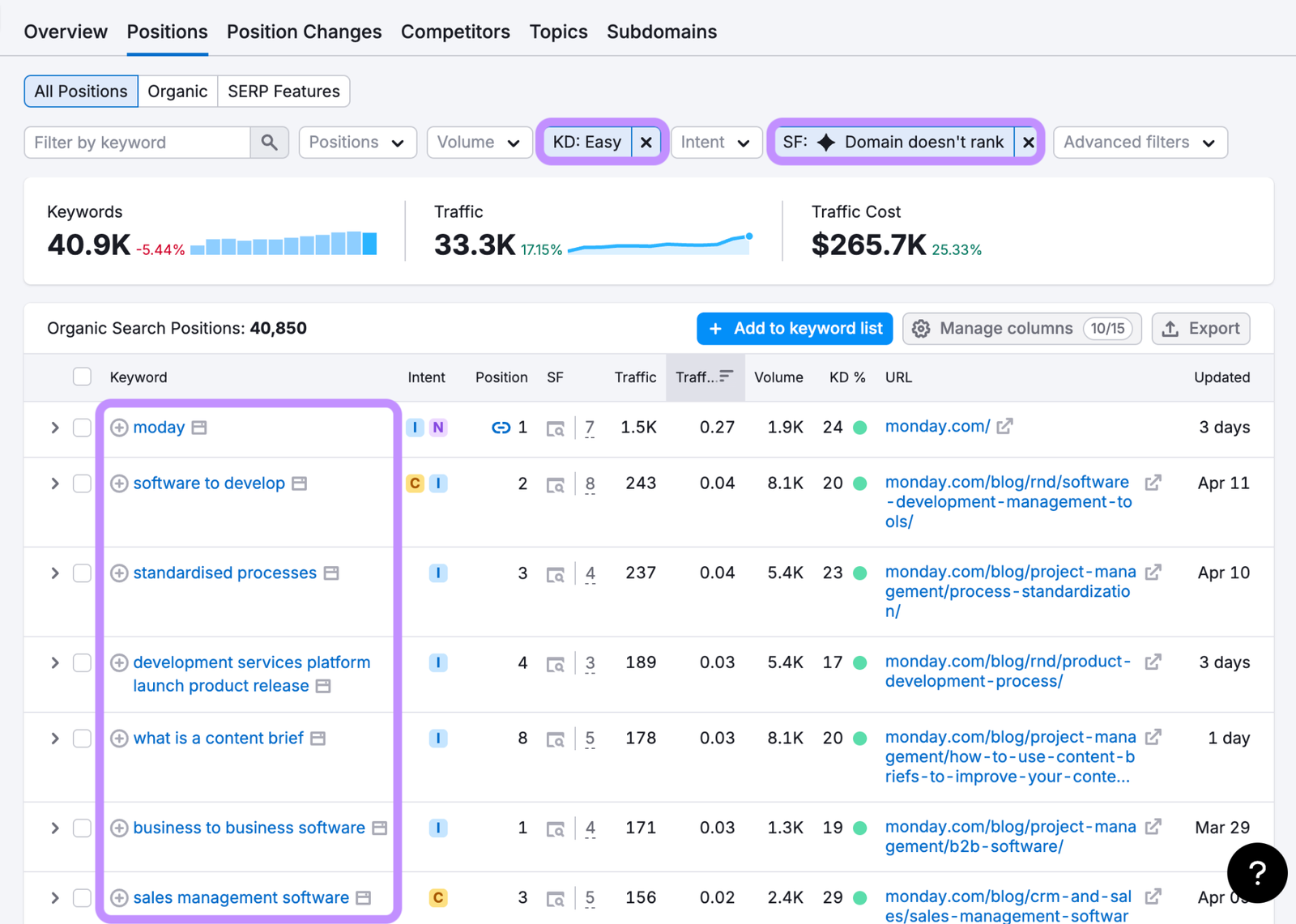Click SERP features icon in 'software to develop' row
1296x924 pixels.
click(x=556, y=484)
